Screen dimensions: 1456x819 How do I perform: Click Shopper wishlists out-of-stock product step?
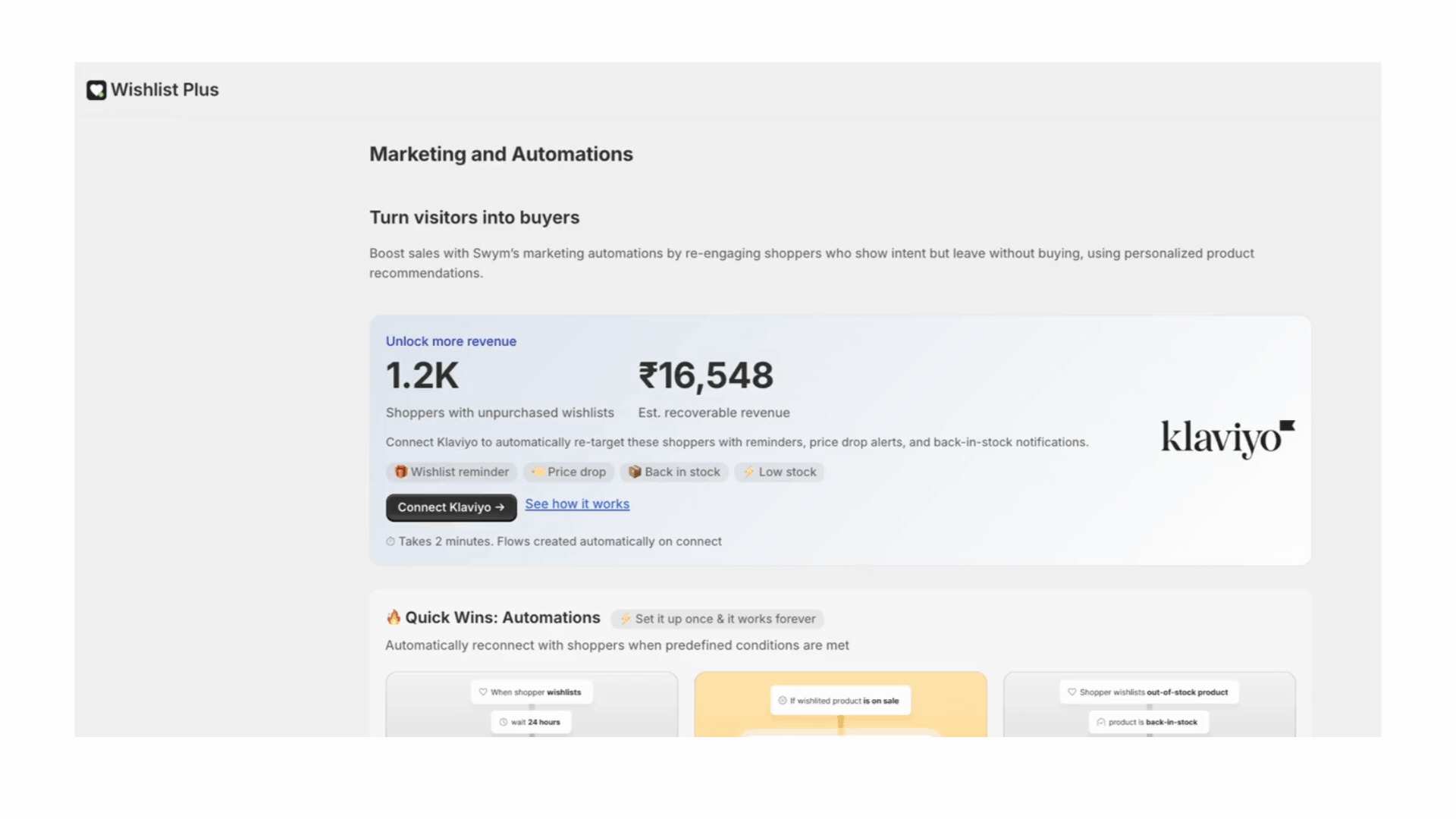[1149, 692]
